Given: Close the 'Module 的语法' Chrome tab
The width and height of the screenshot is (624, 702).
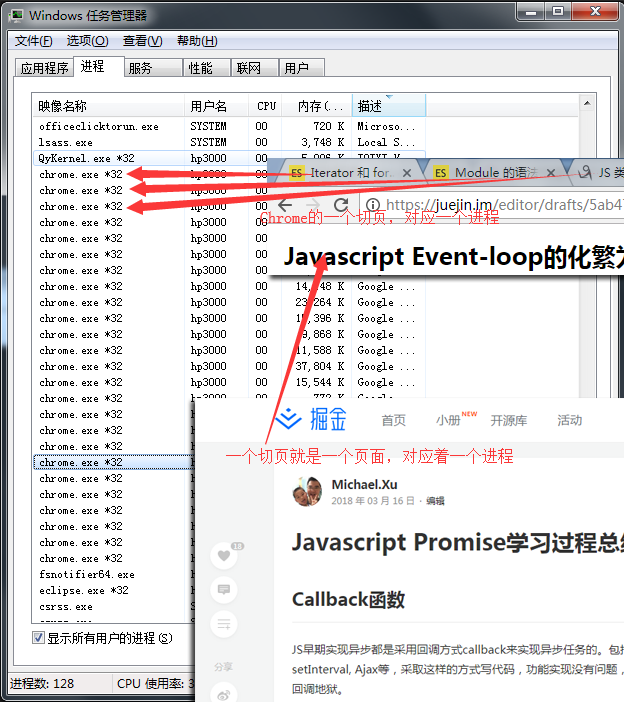Looking at the screenshot, I should (x=551, y=173).
